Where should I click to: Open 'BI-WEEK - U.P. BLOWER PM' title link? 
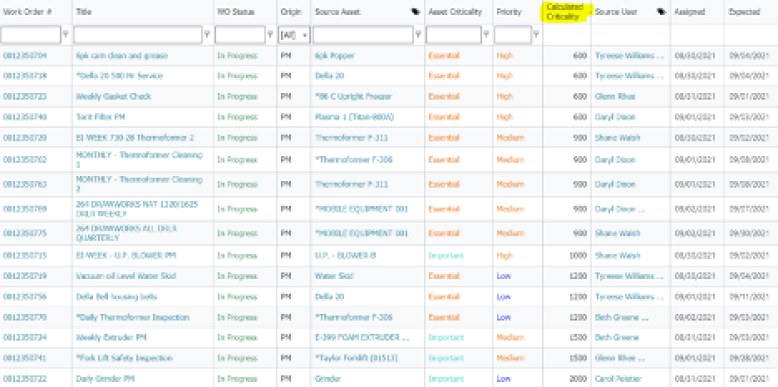[126, 256]
